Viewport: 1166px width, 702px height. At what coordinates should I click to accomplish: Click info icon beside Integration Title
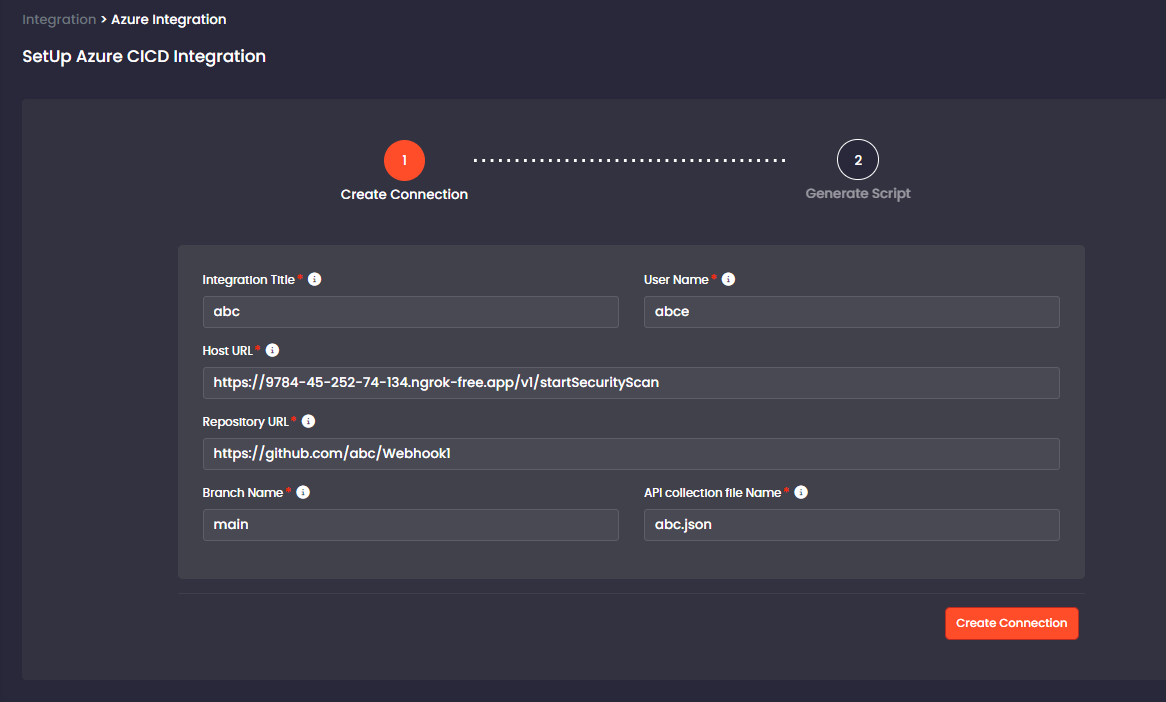pyautogui.click(x=315, y=279)
